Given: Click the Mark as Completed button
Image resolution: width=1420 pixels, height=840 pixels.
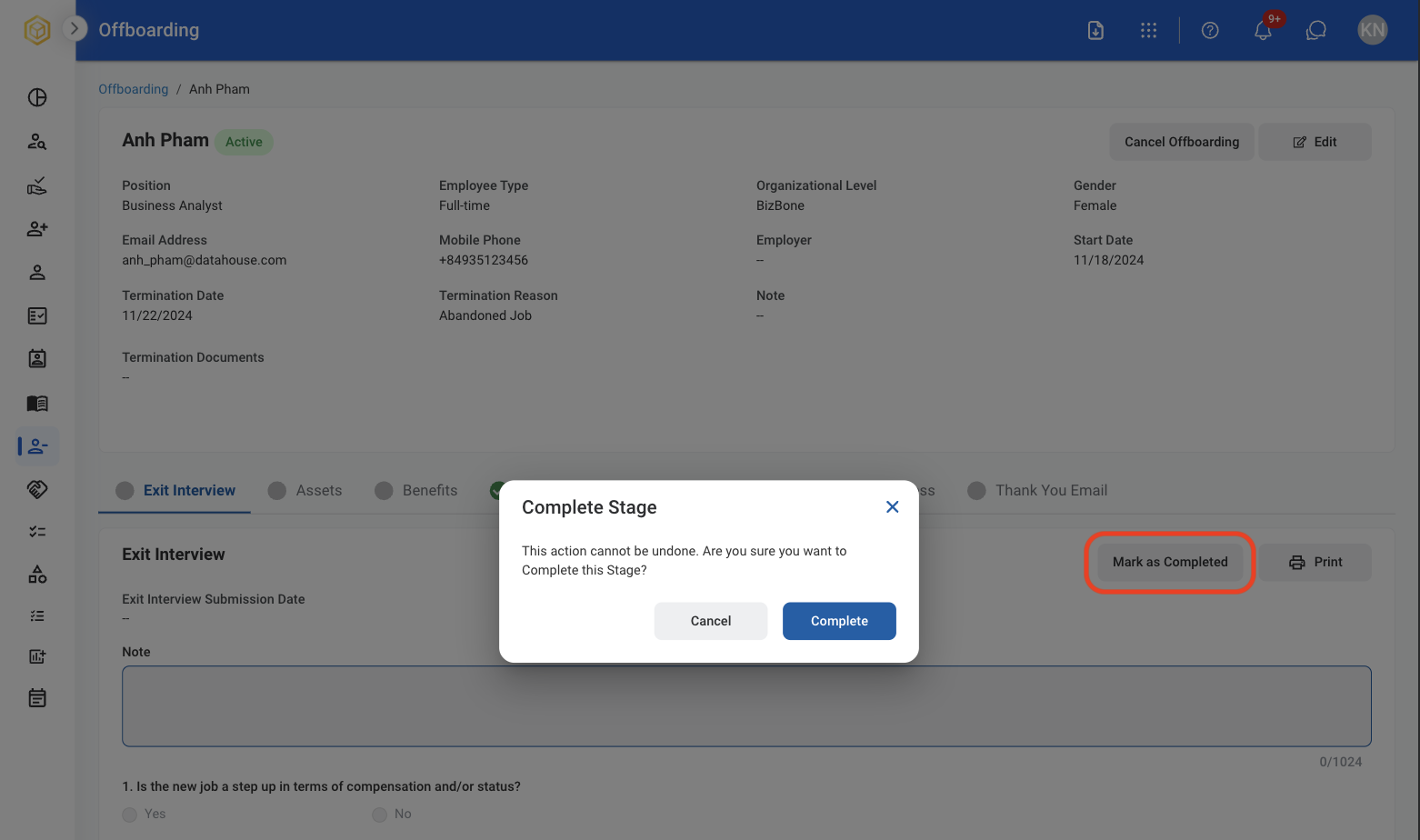Looking at the screenshot, I should click(1170, 562).
